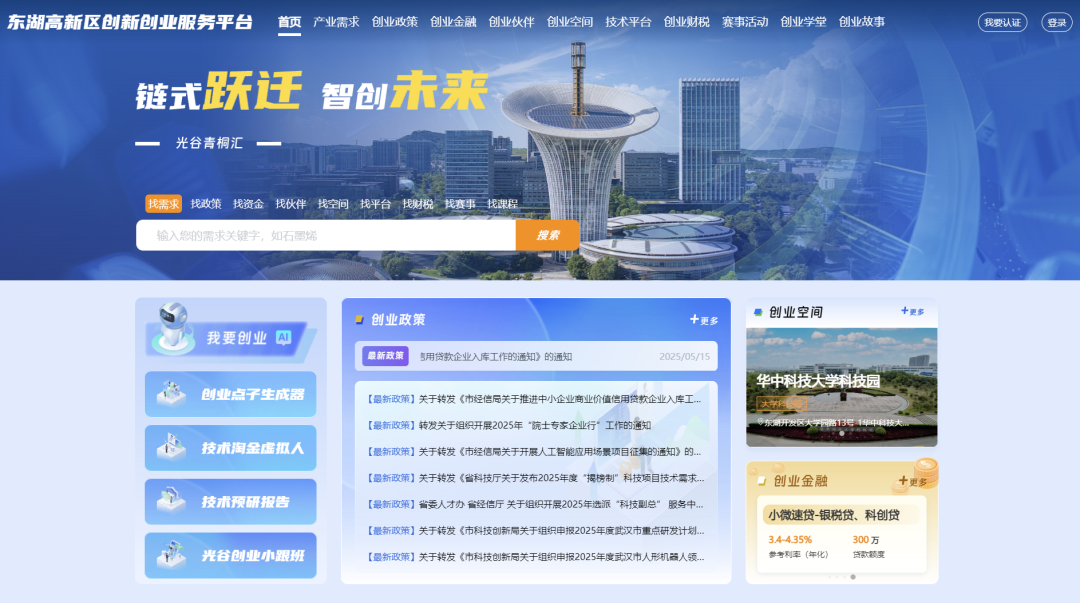Screen dimensions: 1080x603
Task: Click the icon on the 技术淘金虚拟人 card
Action: pyautogui.click(x=171, y=448)
